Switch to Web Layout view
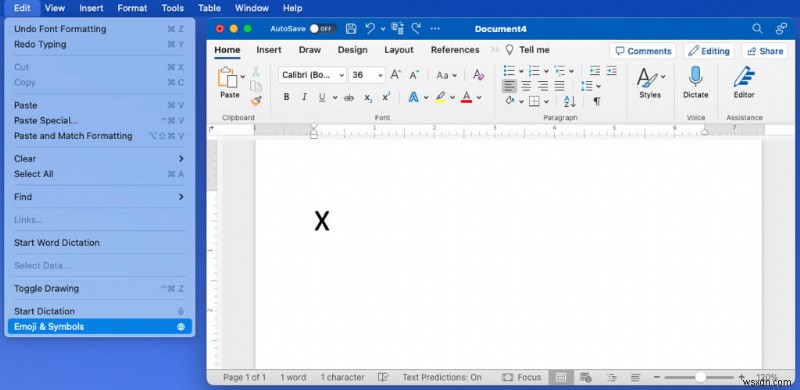The height and width of the screenshot is (390, 800). point(586,377)
